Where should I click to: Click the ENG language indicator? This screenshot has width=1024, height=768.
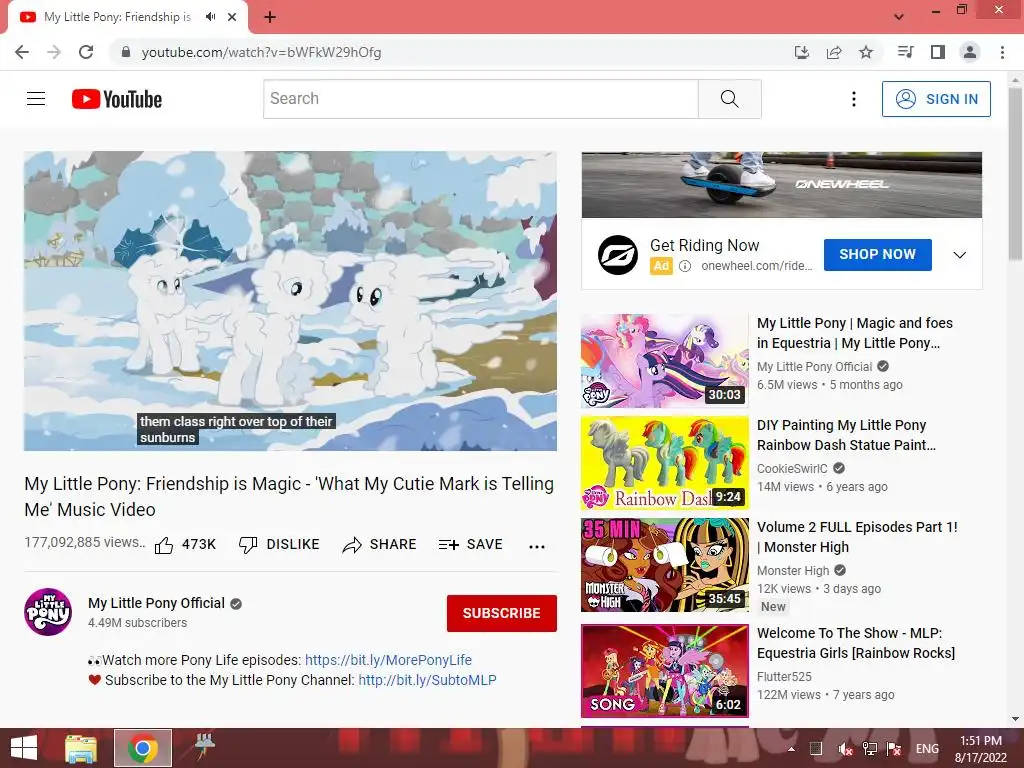tap(927, 749)
